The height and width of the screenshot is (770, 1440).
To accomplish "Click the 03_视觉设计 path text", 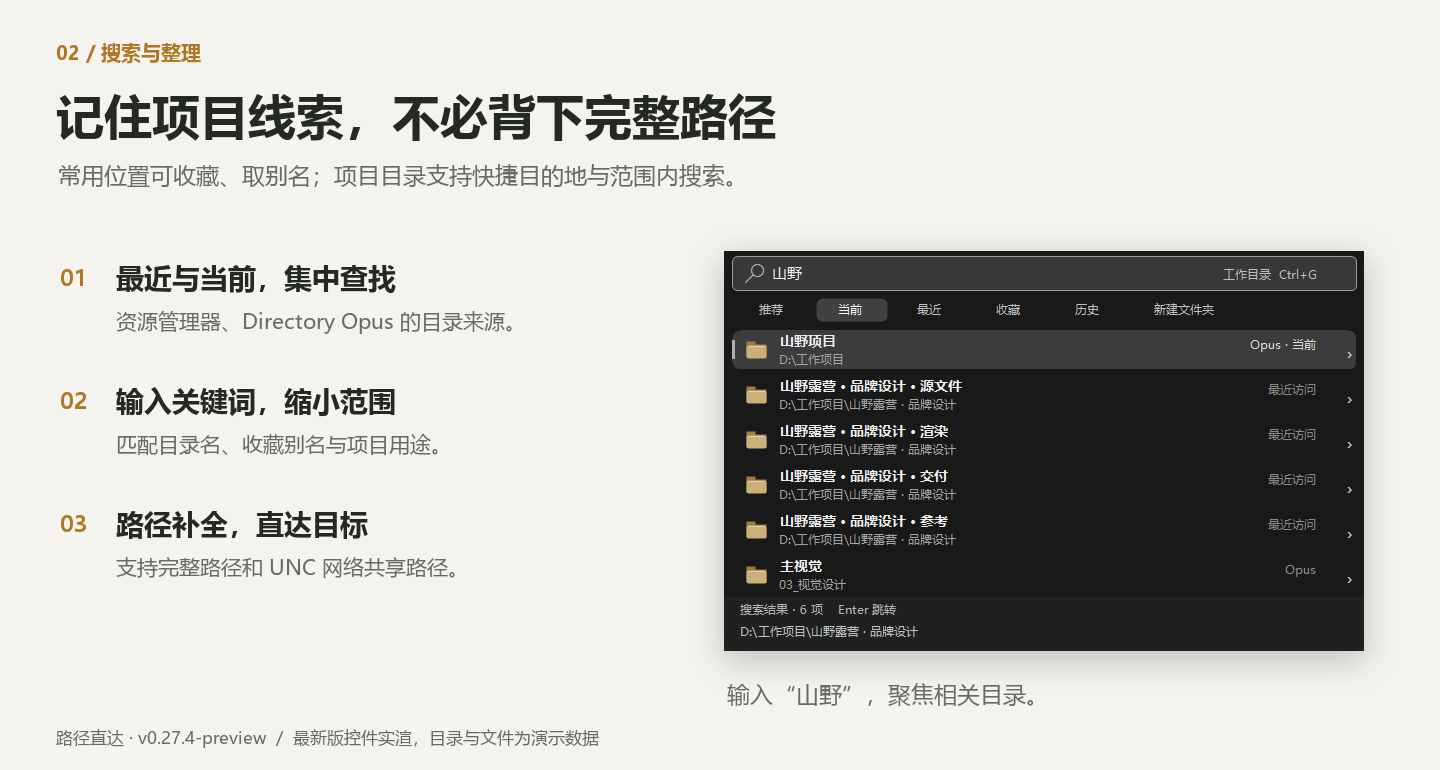I will (813, 585).
